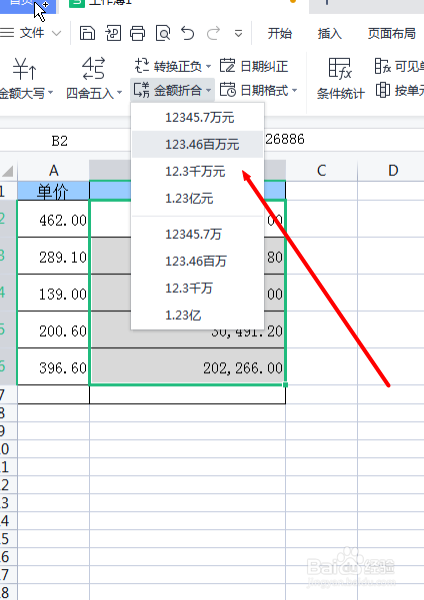Viewport: 424px width, 600px height.
Task: Select column C header
Action: (321, 170)
